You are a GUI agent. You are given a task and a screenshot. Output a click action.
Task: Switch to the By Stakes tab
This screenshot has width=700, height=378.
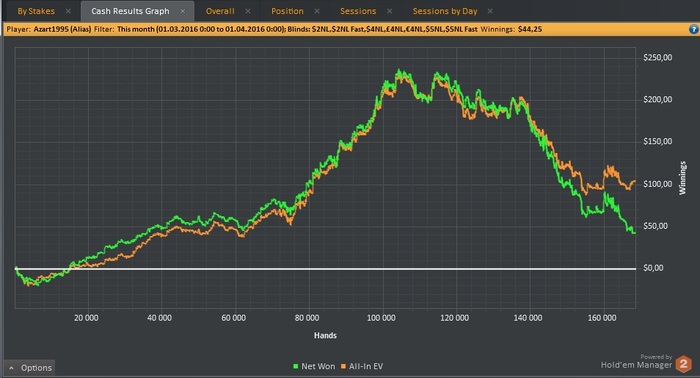click(36, 11)
